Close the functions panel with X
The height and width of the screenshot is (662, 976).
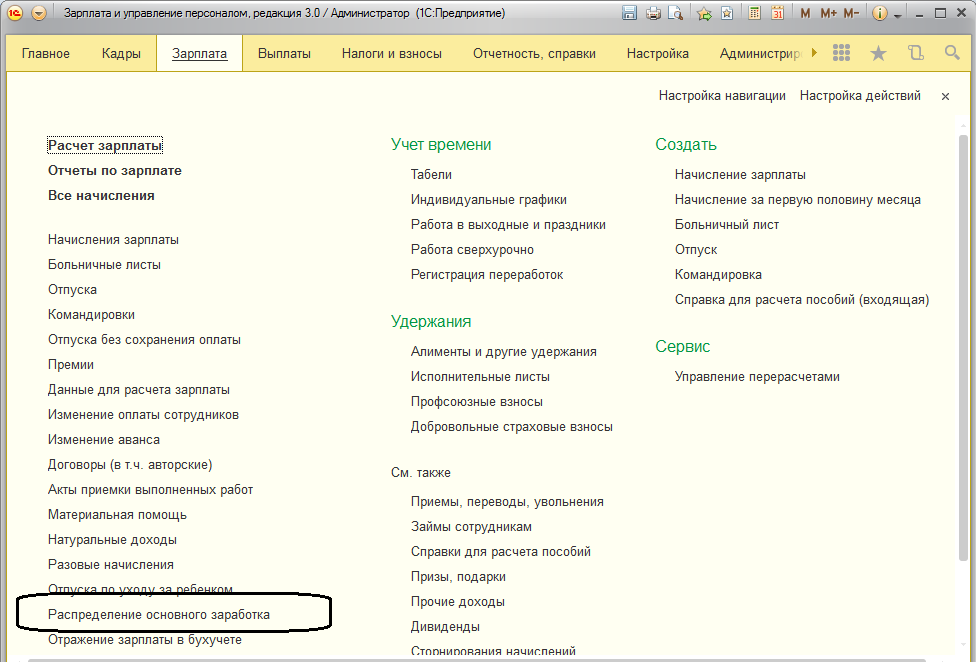pos(945,96)
